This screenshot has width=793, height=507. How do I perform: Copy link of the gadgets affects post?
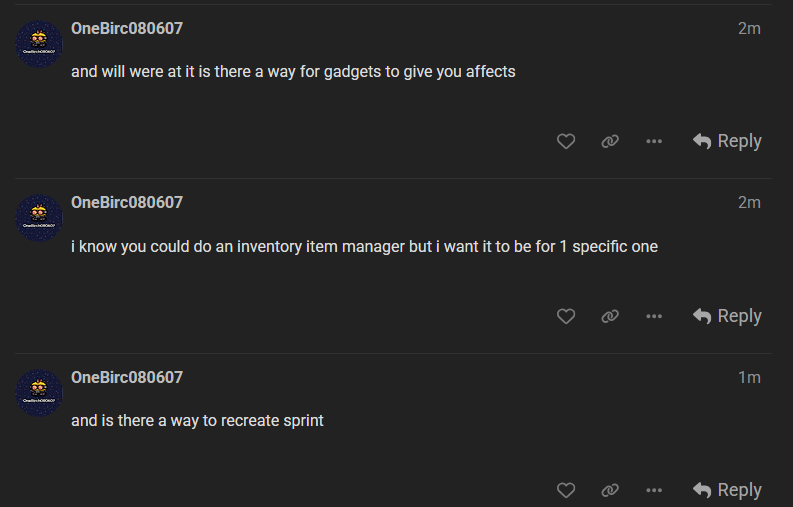610,142
